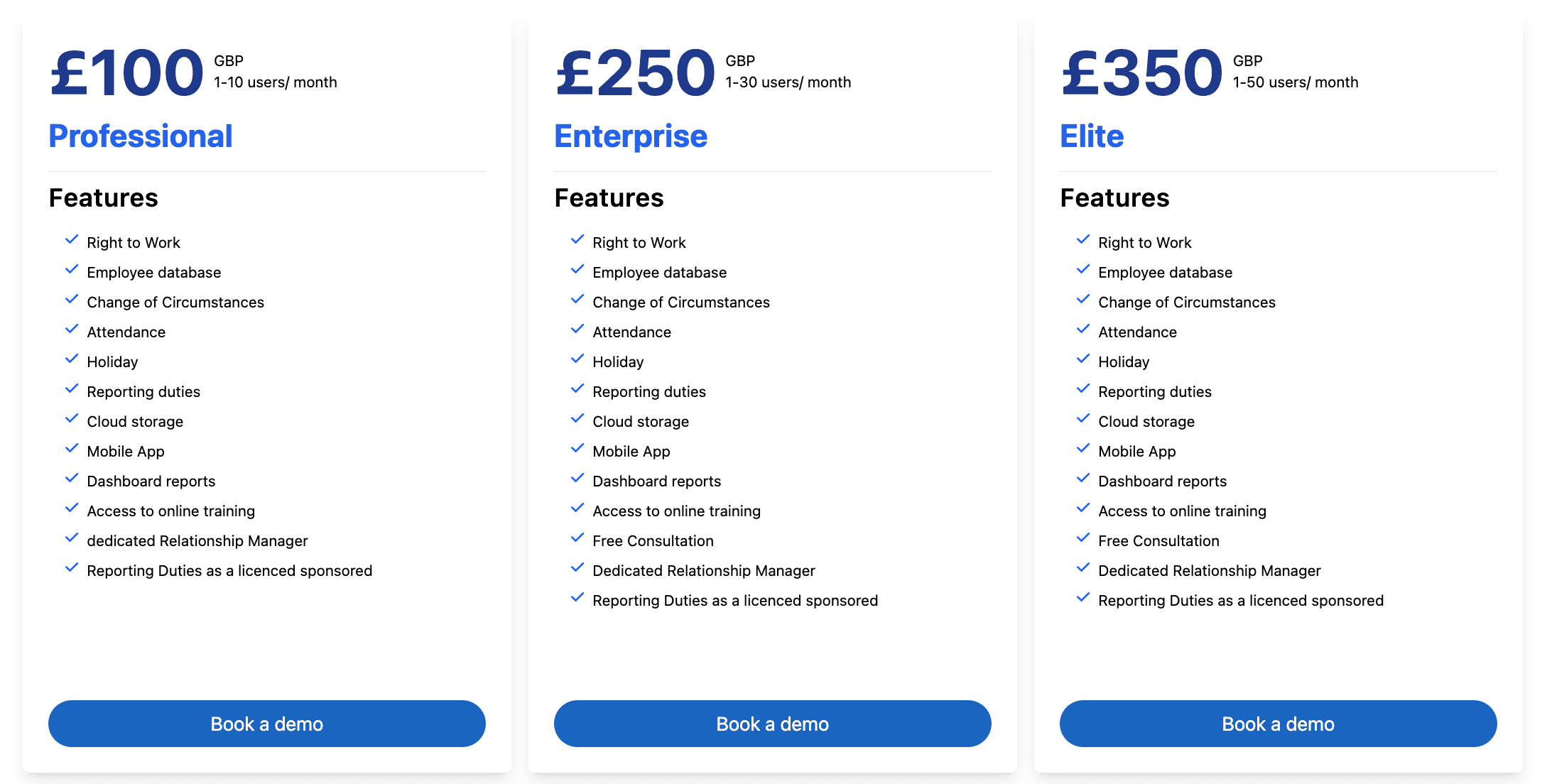Viewport: 1547px width, 784px height.
Task: Click Book a demo for the Enterprise plan
Action: [x=772, y=724]
